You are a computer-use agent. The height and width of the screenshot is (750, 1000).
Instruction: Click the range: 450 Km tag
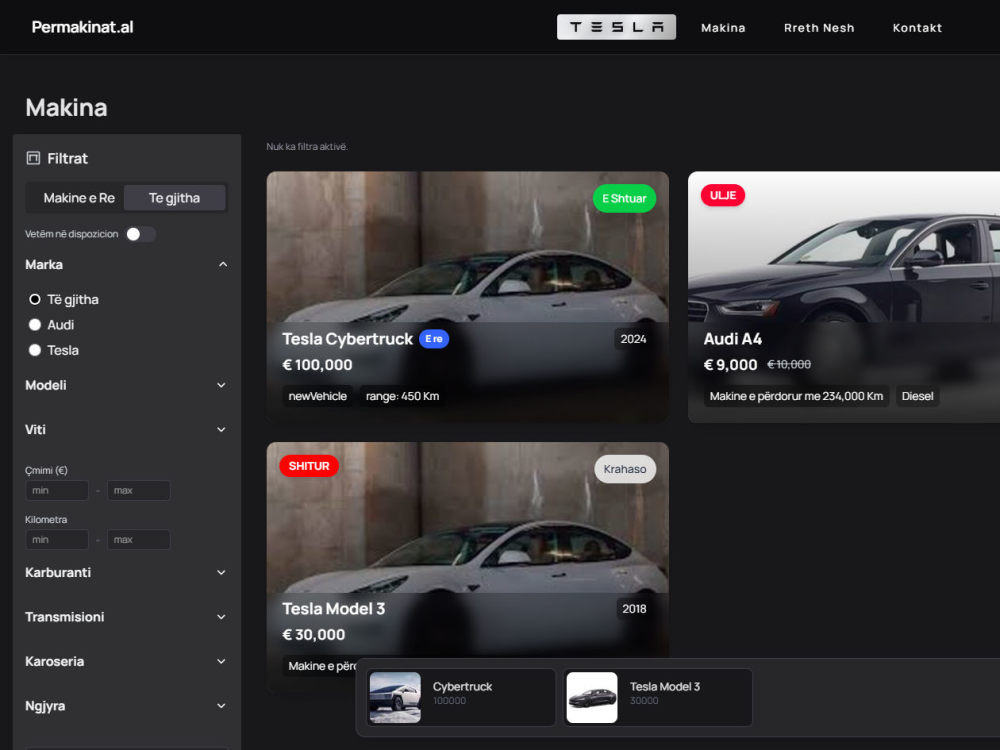pos(402,396)
